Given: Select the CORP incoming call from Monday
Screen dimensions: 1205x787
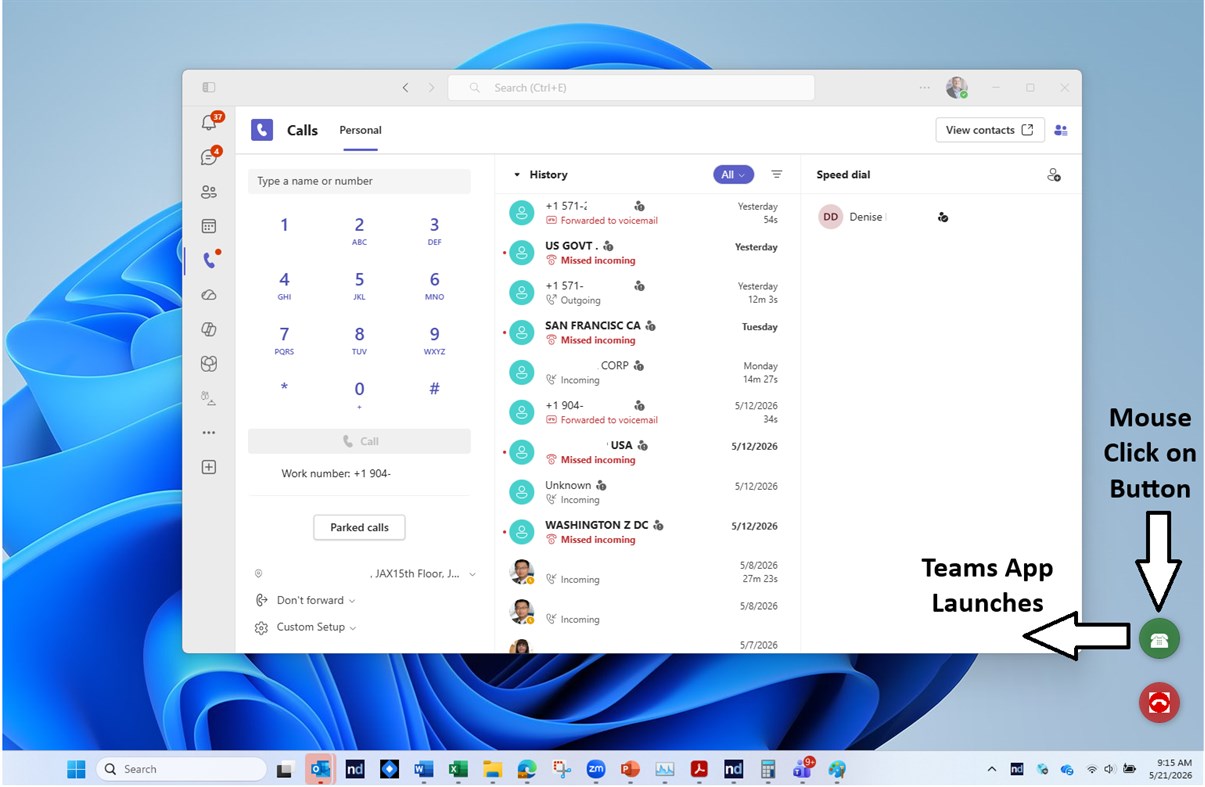Looking at the screenshot, I should click(647, 373).
